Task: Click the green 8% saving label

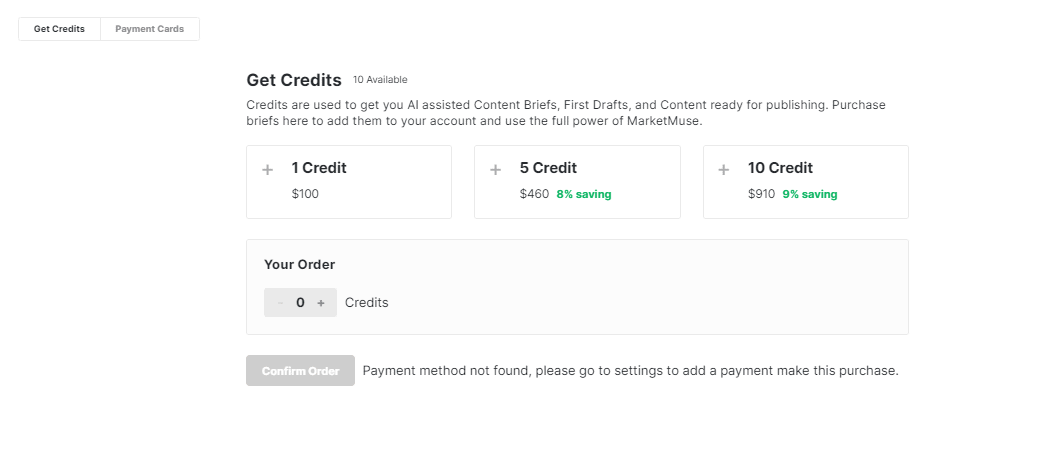Action: (584, 194)
